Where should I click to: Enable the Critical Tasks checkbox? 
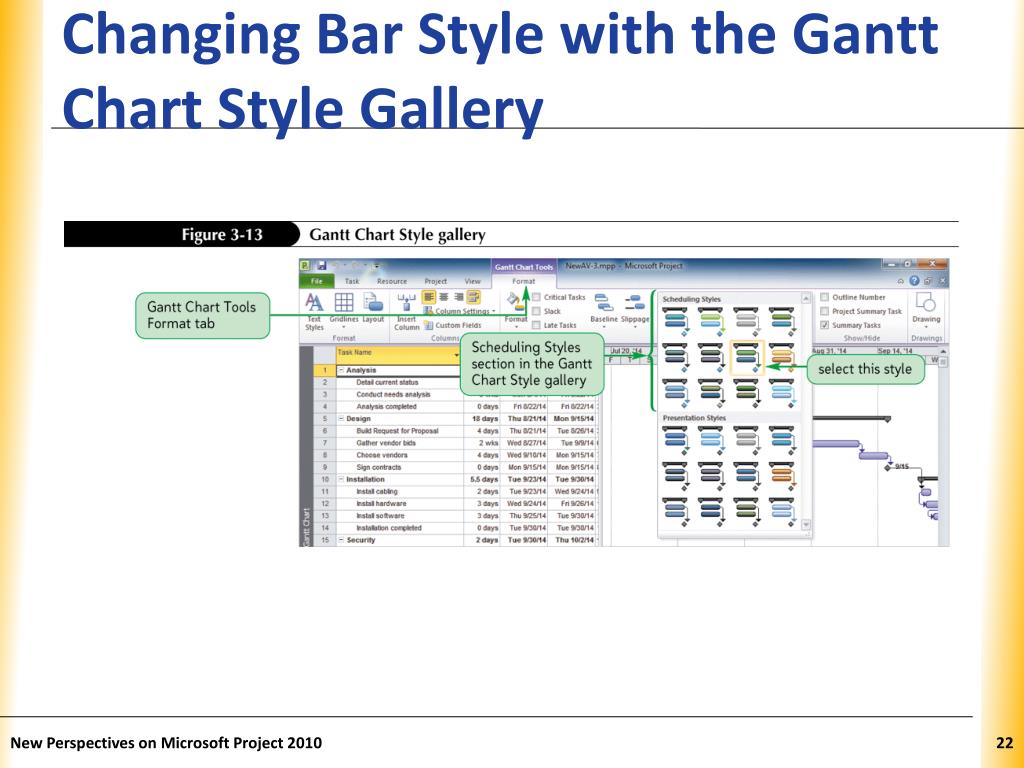click(536, 297)
